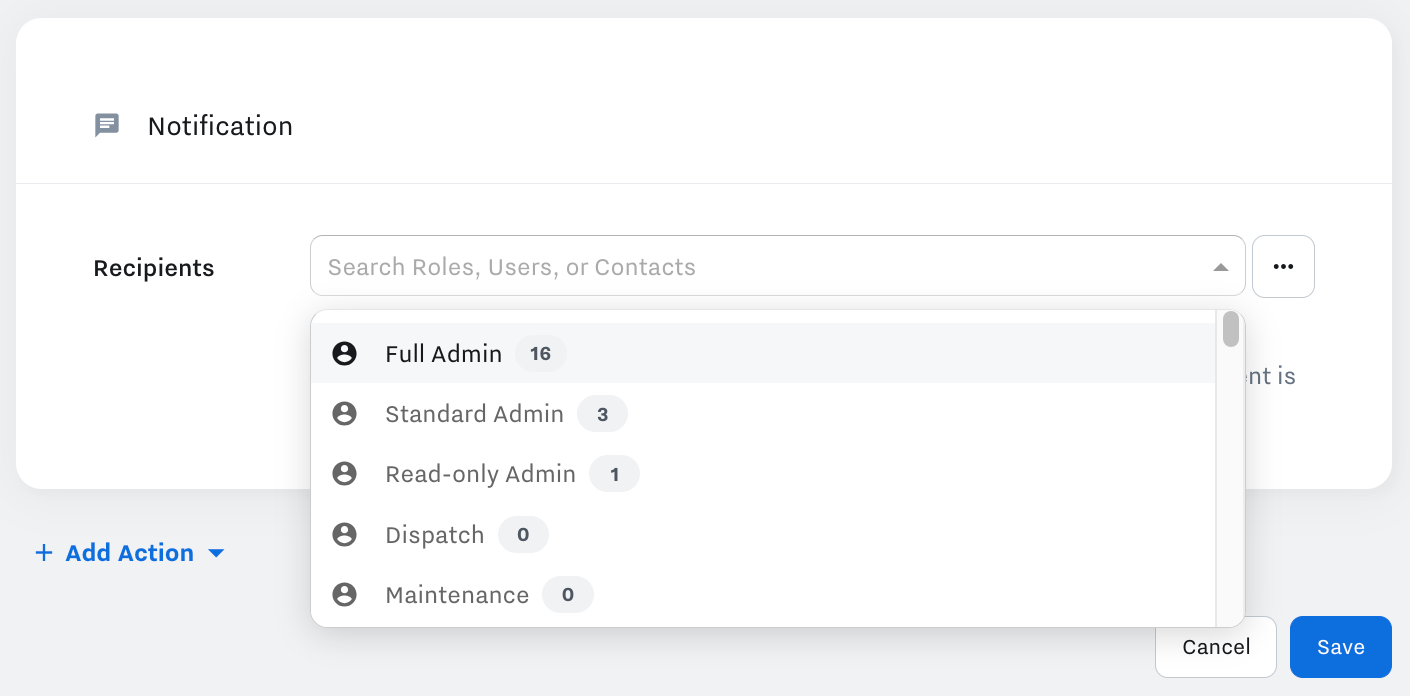
Task: Expand the Add Action dropdown caret
Action: [x=216, y=553]
